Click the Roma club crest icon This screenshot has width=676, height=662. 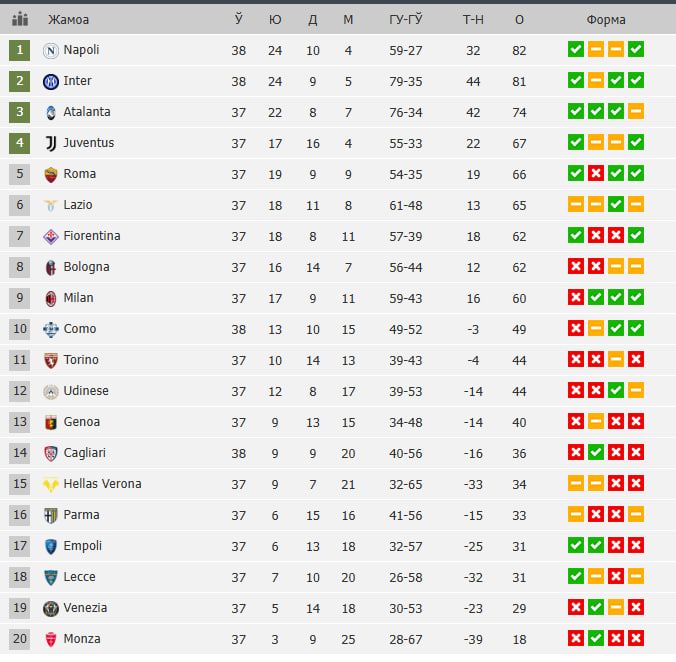51,175
